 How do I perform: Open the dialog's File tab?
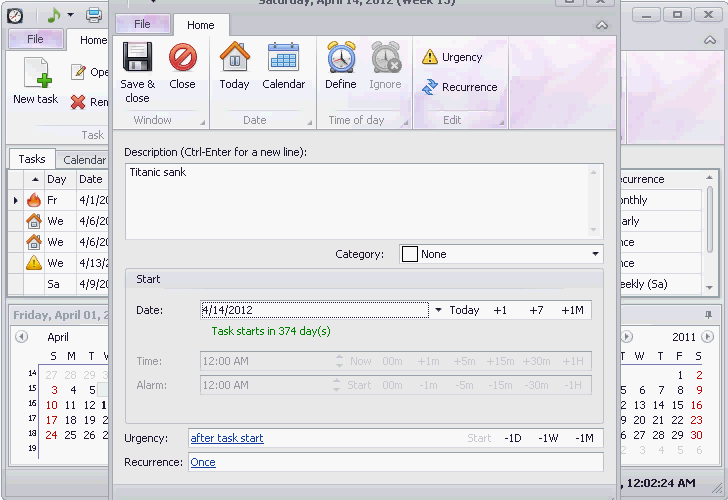click(143, 24)
